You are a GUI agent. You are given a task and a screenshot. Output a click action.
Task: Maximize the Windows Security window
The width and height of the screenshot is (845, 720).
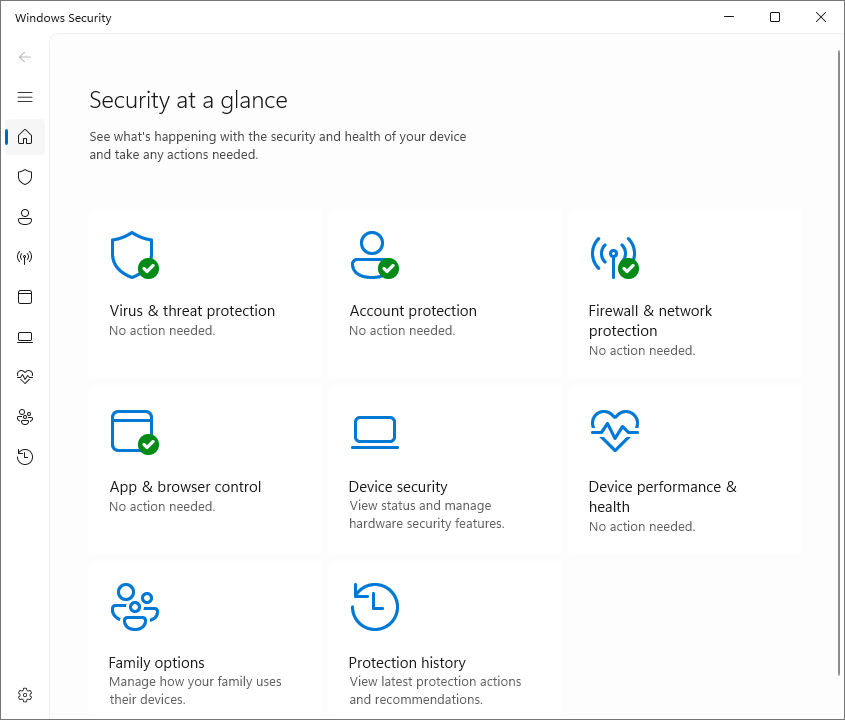pos(775,17)
